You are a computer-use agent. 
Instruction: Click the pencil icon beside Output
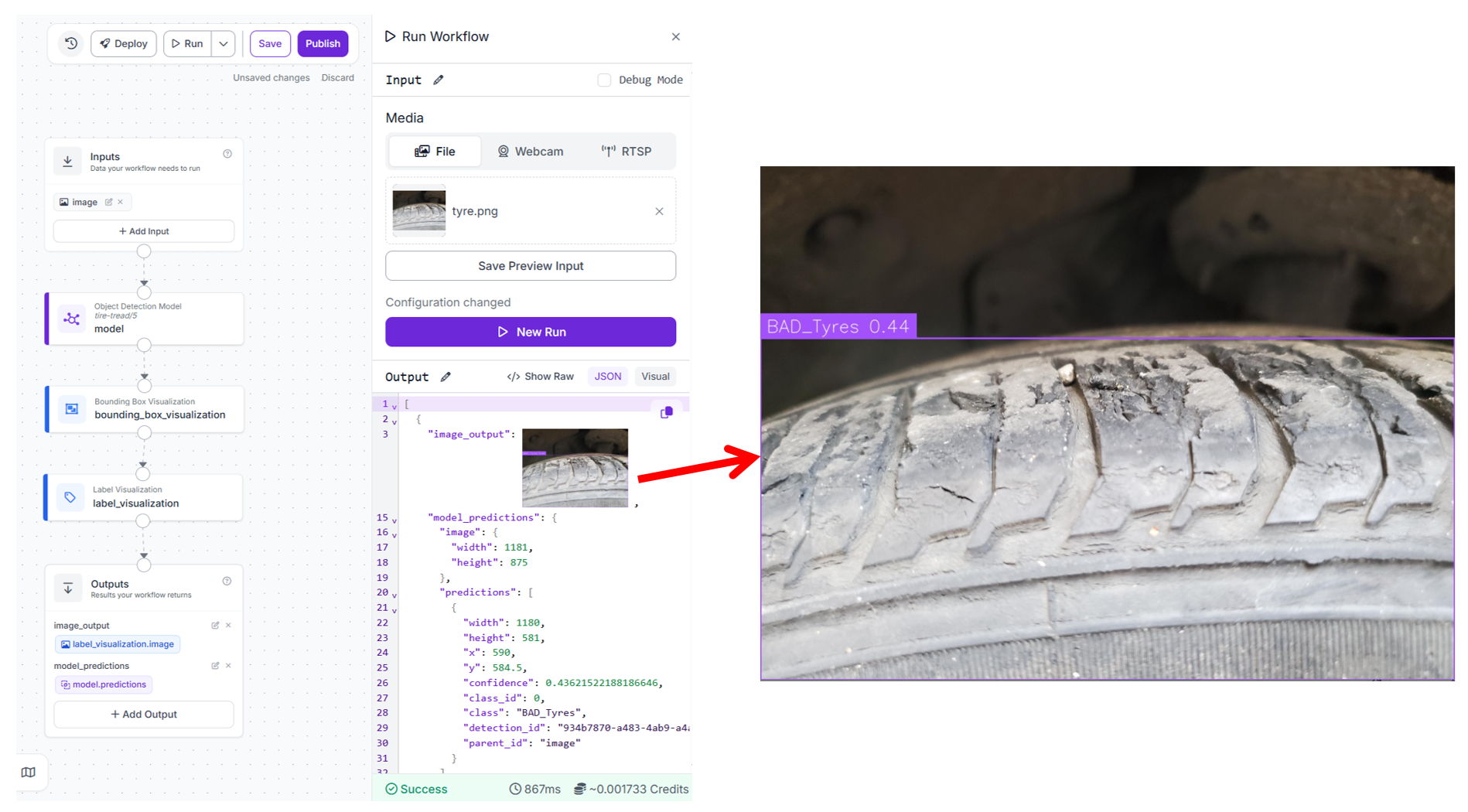pos(446,377)
